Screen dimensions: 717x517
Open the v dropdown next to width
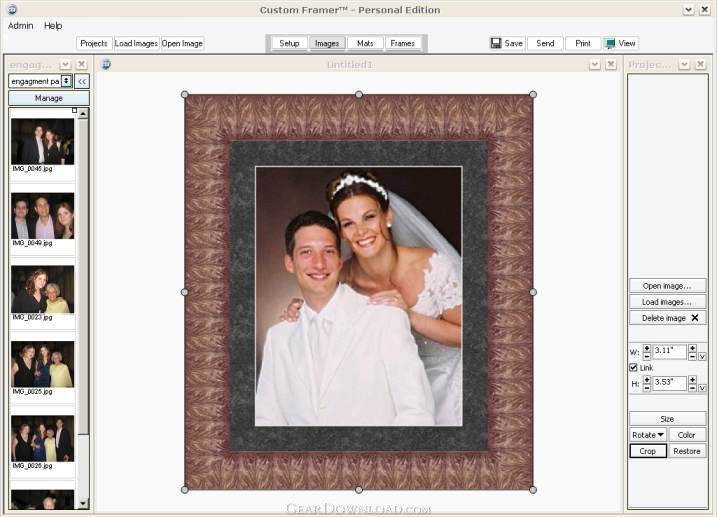tap(702, 357)
